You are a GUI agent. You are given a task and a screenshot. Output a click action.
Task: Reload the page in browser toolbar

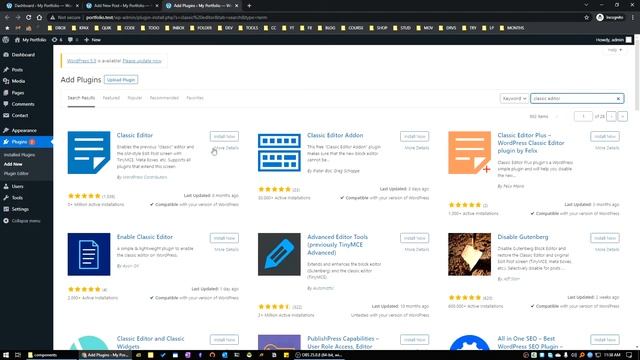click(x=28, y=18)
